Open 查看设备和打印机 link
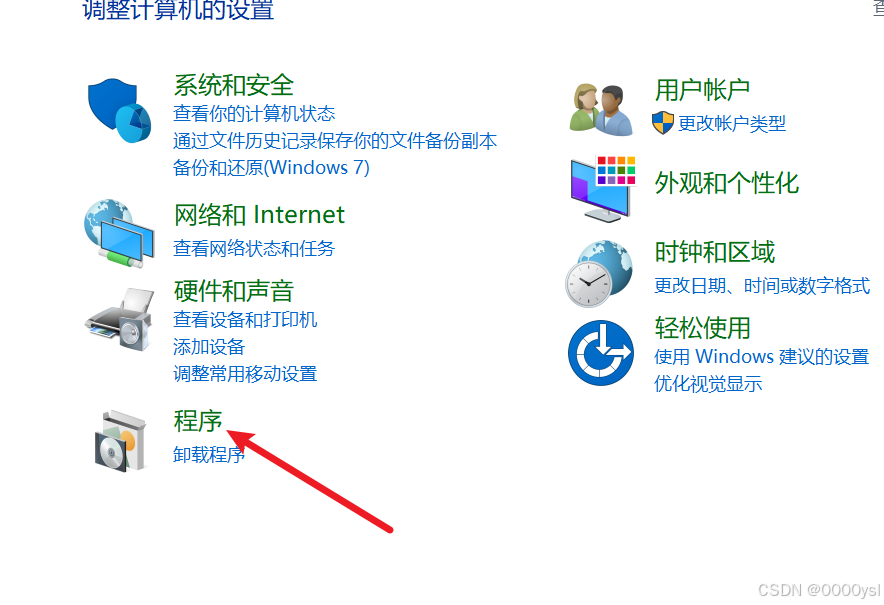The image size is (884, 605). (245, 320)
